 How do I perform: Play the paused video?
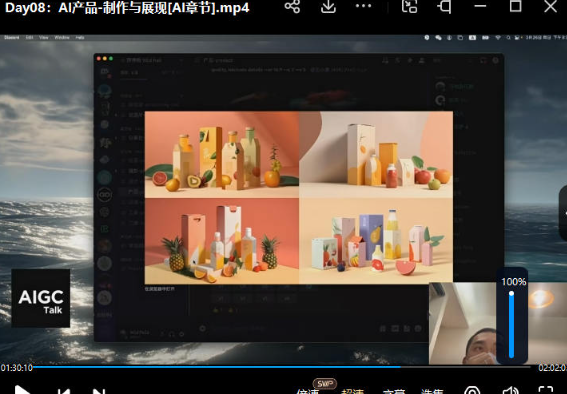(22, 390)
